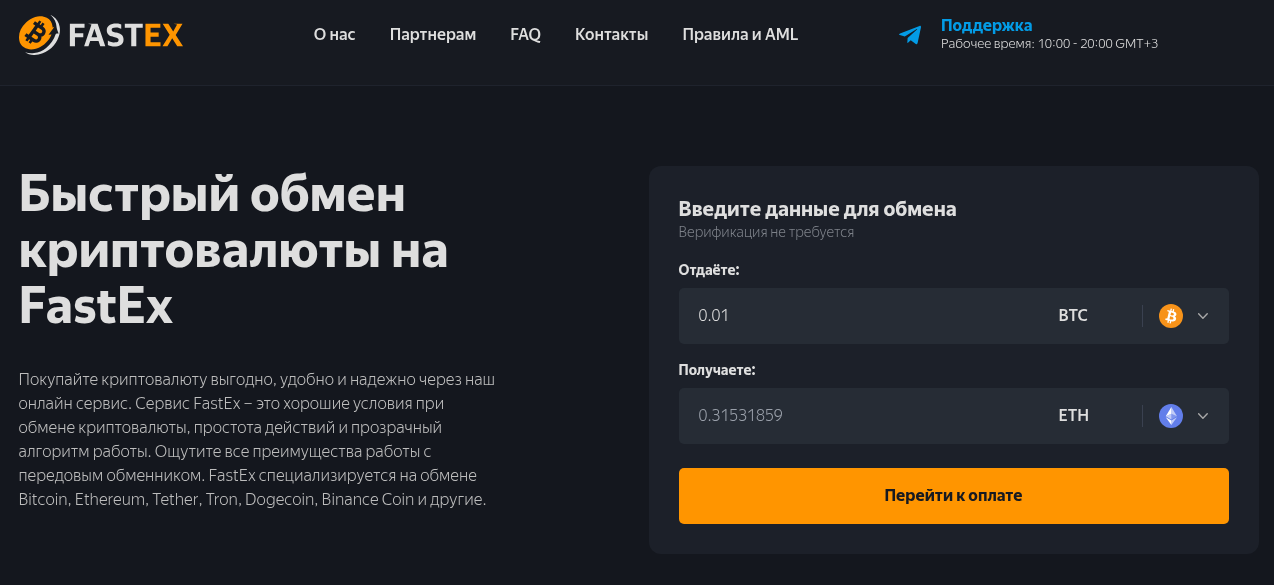Open the Партнерам menu item
Image resolution: width=1274 pixels, height=585 pixels.
433,35
